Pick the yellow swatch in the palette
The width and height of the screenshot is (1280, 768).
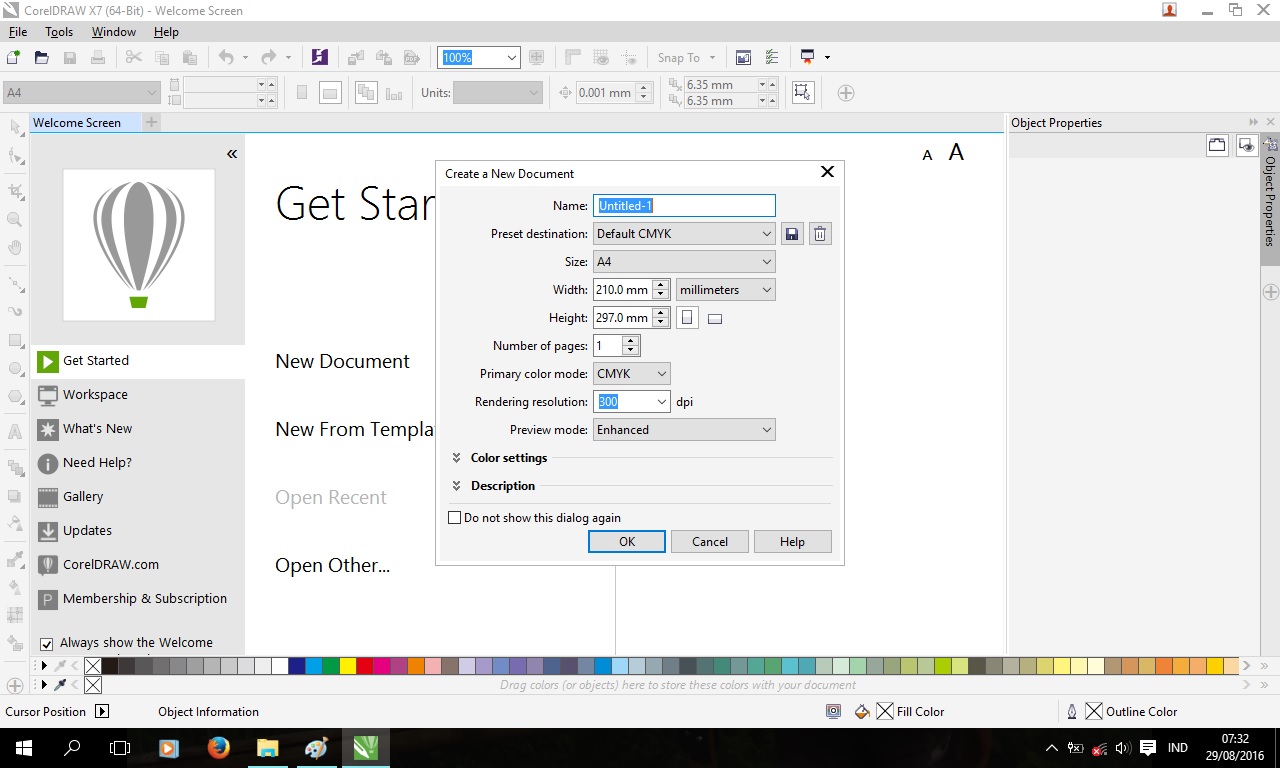click(x=348, y=666)
